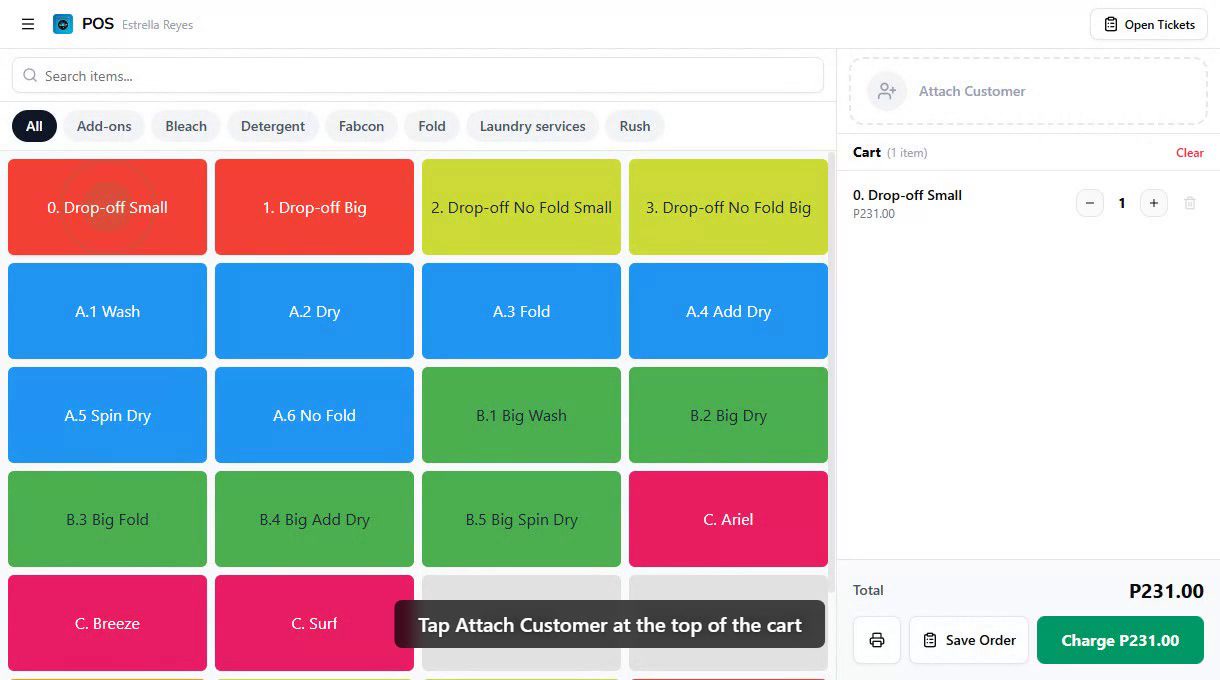Add C. Breeze detergent to cart

coord(107,623)
